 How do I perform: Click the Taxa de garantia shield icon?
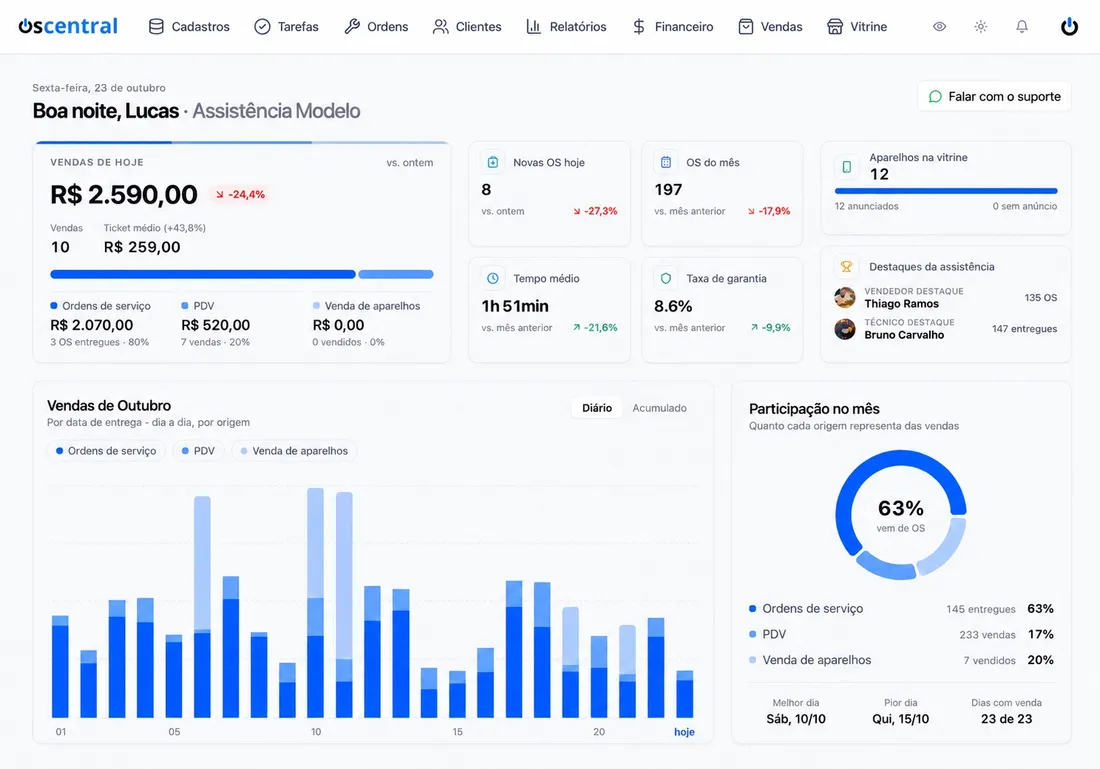pos(666,279)
